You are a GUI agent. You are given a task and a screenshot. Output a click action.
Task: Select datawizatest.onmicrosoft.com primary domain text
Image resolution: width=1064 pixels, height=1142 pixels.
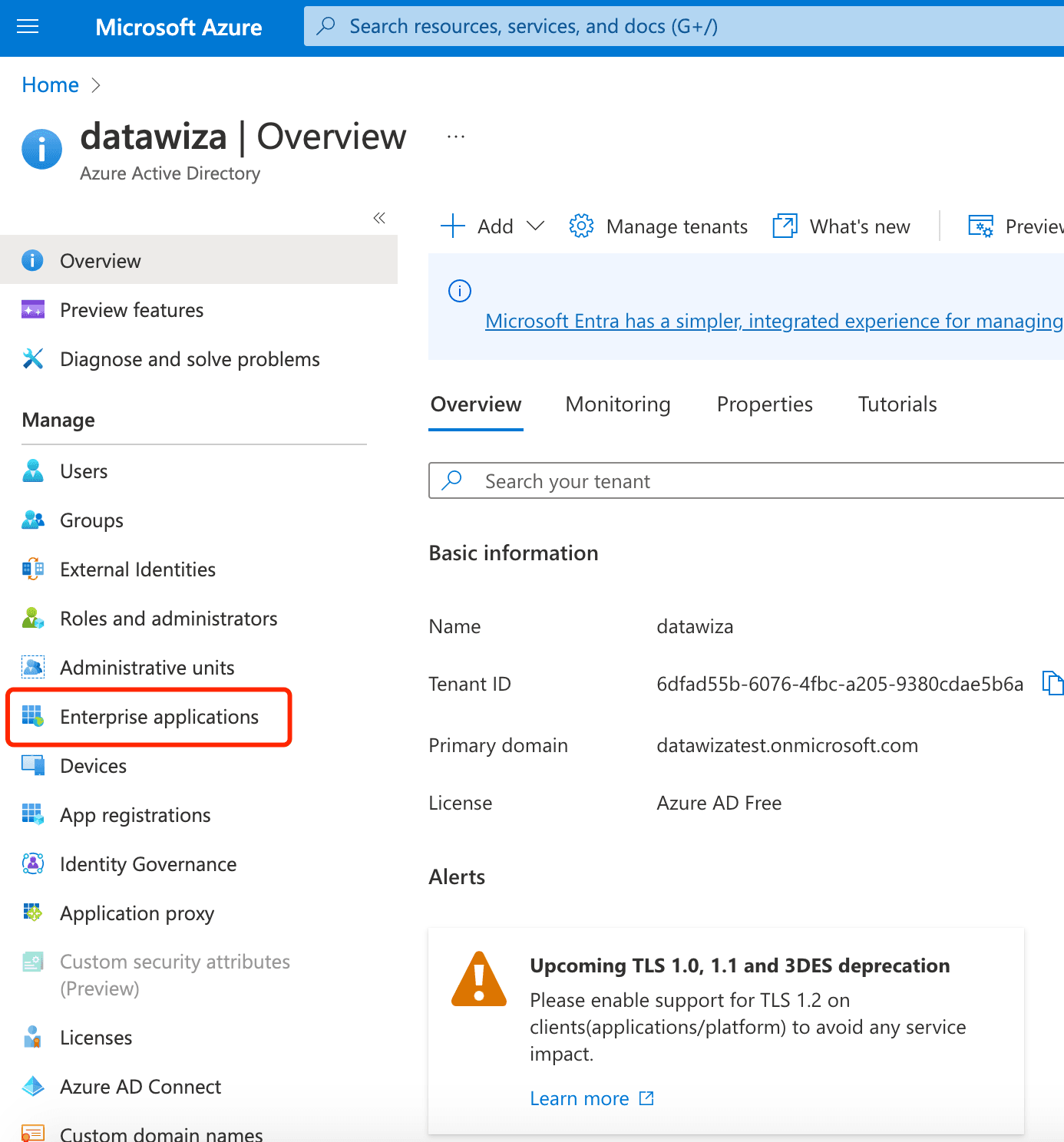tap(787, 744)
